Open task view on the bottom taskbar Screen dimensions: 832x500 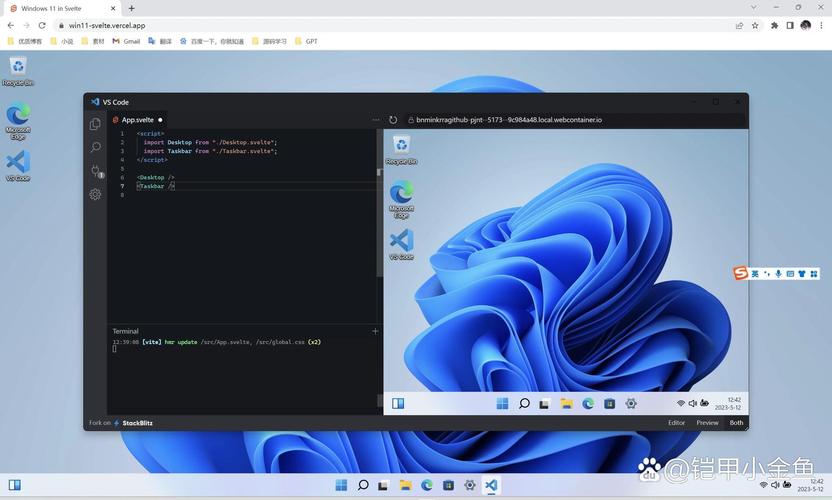(383, 485)
